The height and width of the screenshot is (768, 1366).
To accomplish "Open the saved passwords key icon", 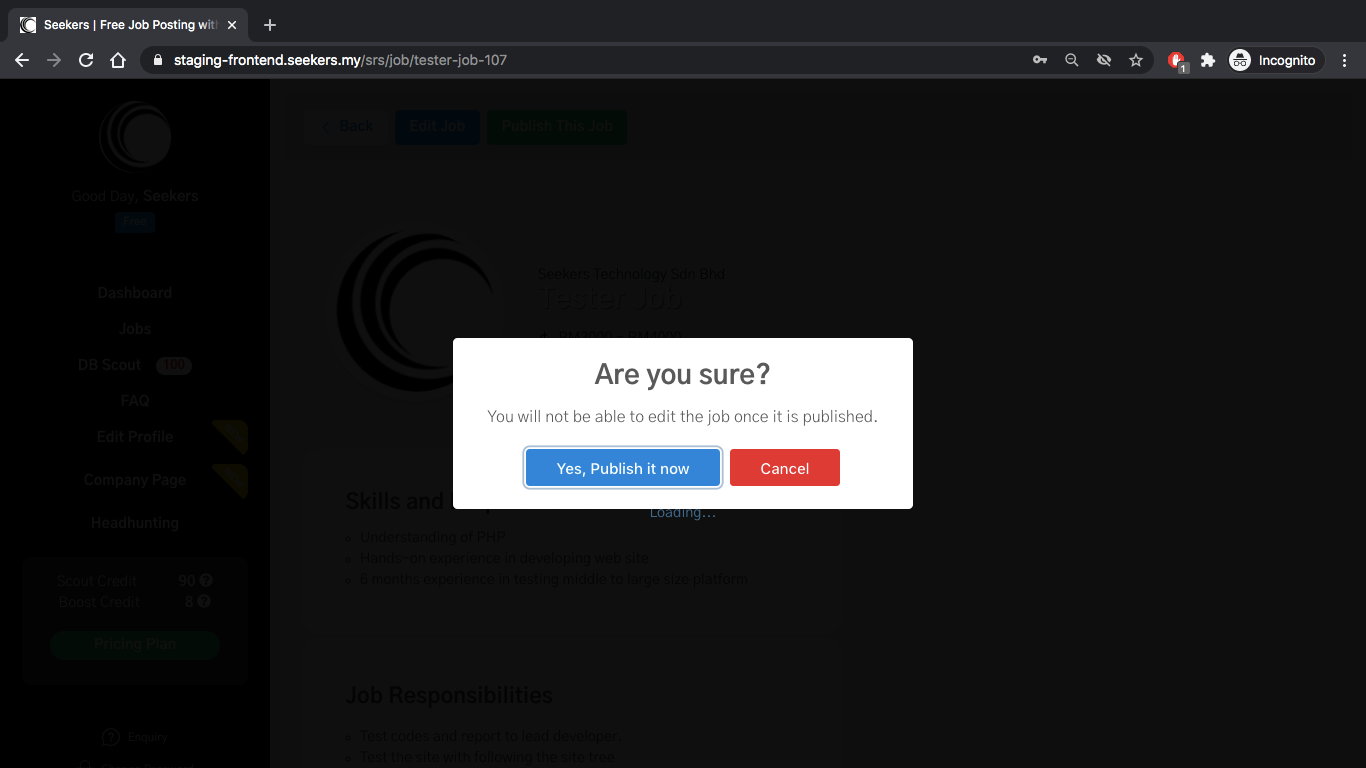I will click(x=1040, y=60).
